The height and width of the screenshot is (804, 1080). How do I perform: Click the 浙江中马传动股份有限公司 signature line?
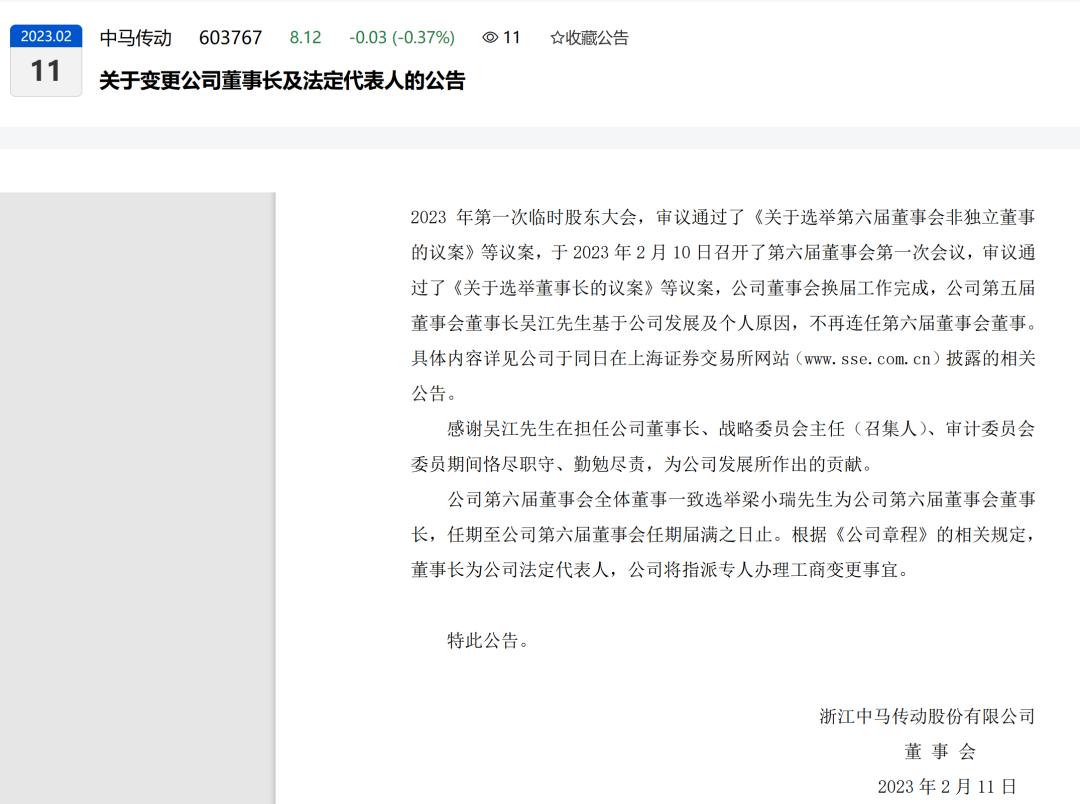tap(927, 717)
